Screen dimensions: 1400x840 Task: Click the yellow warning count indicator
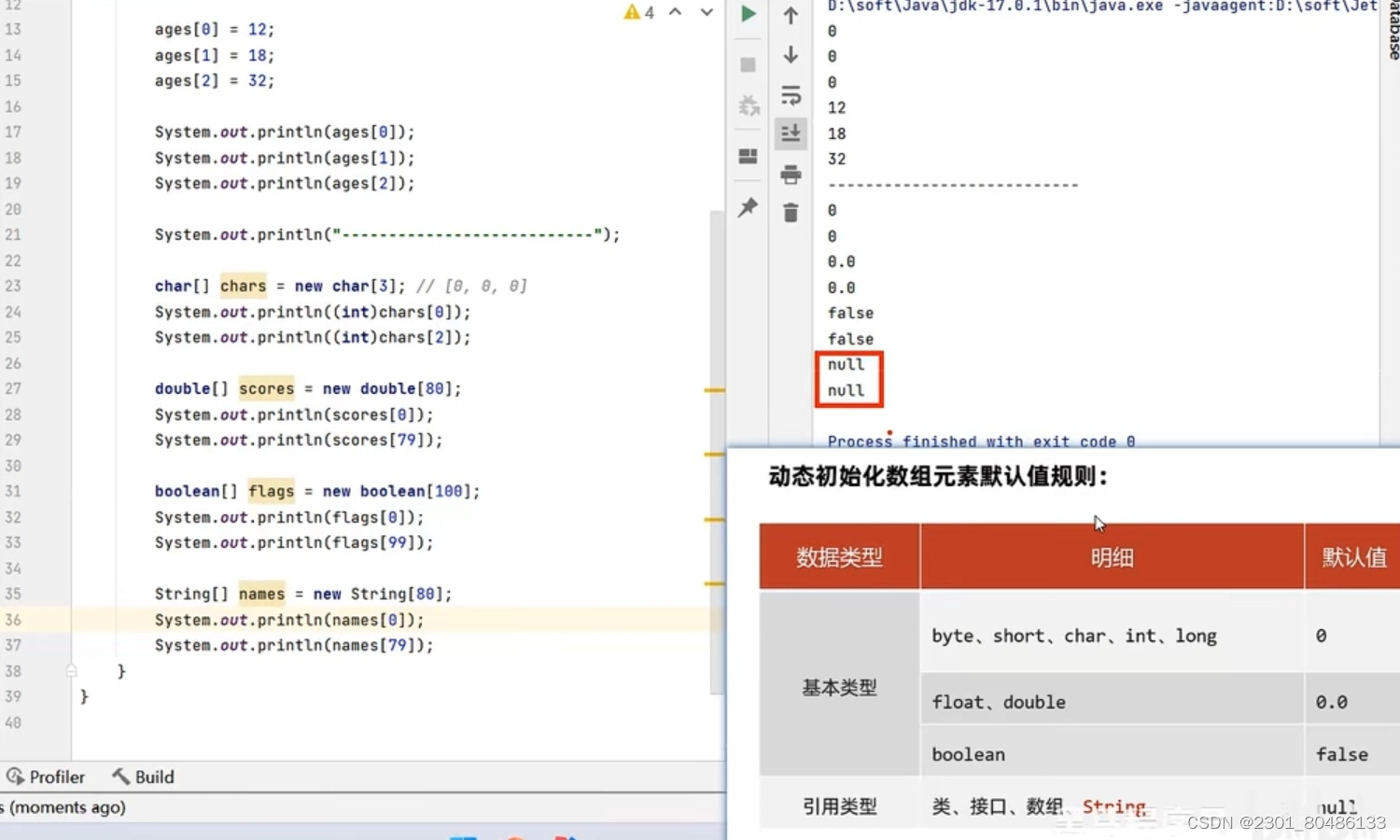point(639,12)
